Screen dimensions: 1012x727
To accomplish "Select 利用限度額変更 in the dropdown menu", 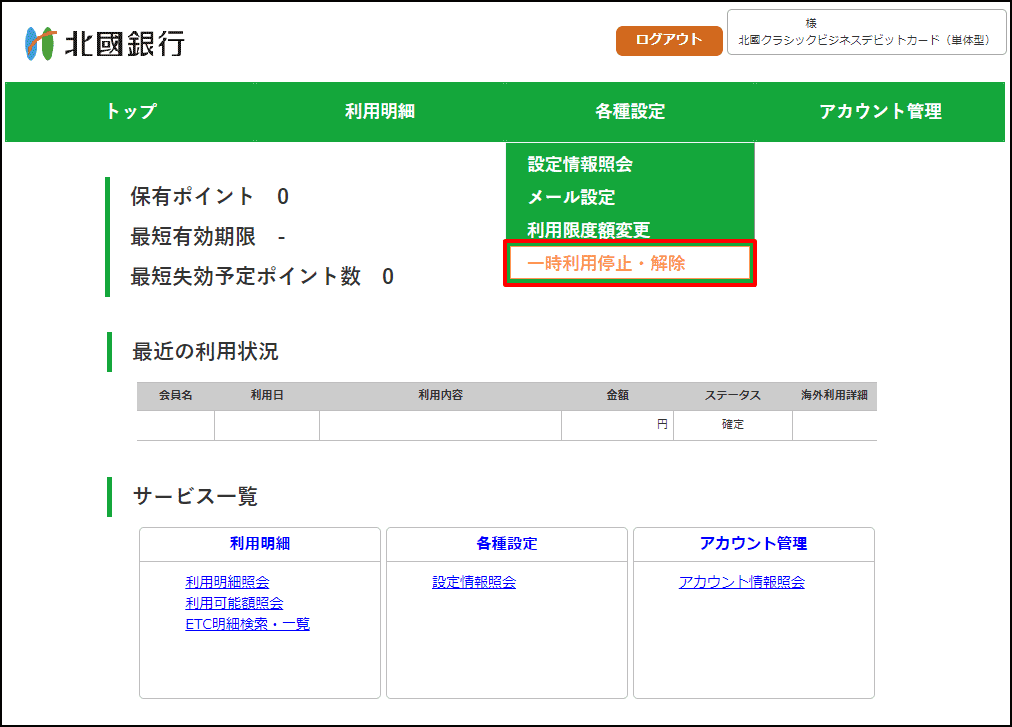I will pyautogui.click(x=588, y=231).
